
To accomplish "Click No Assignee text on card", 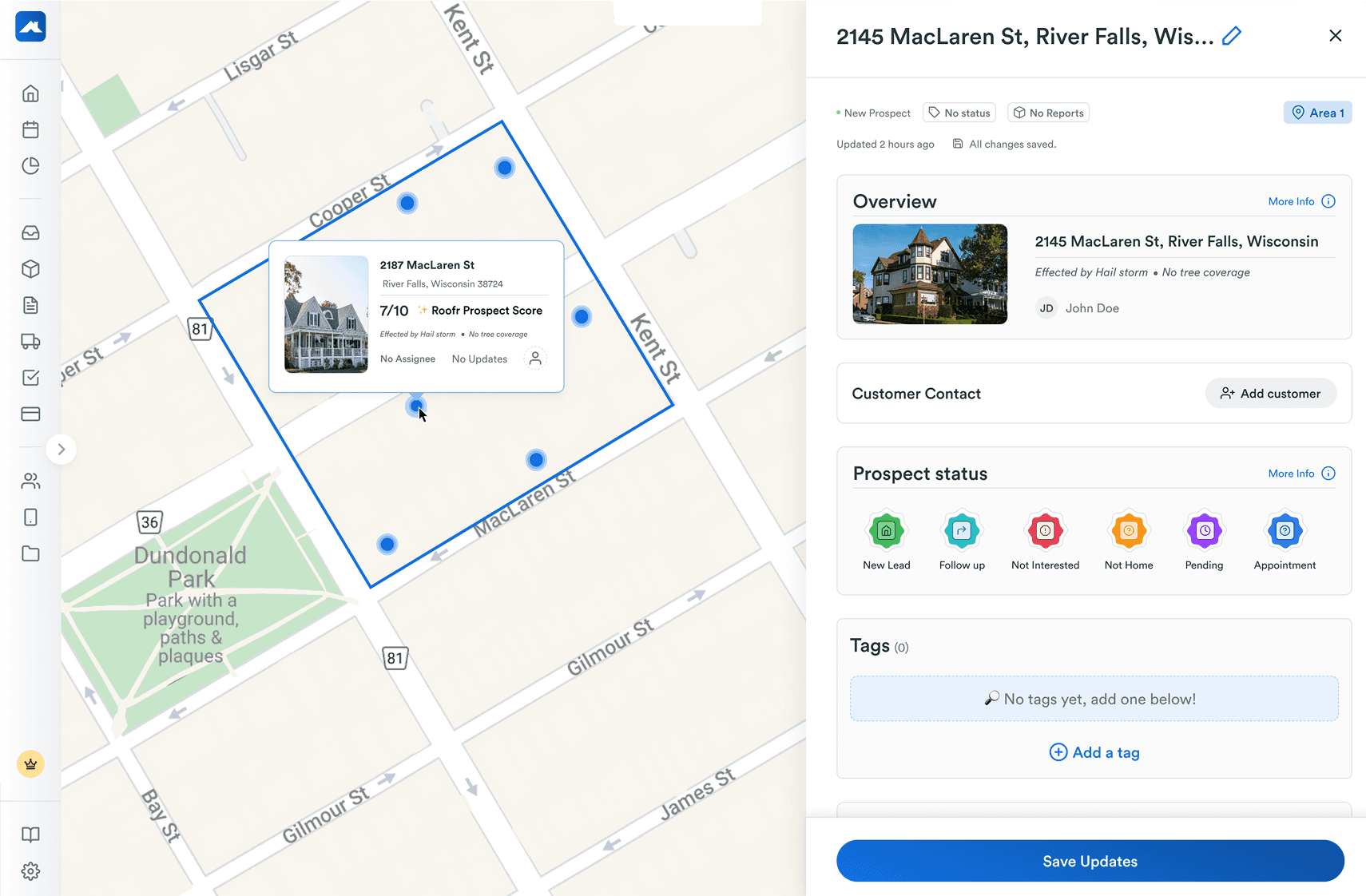I will point(407,359).
